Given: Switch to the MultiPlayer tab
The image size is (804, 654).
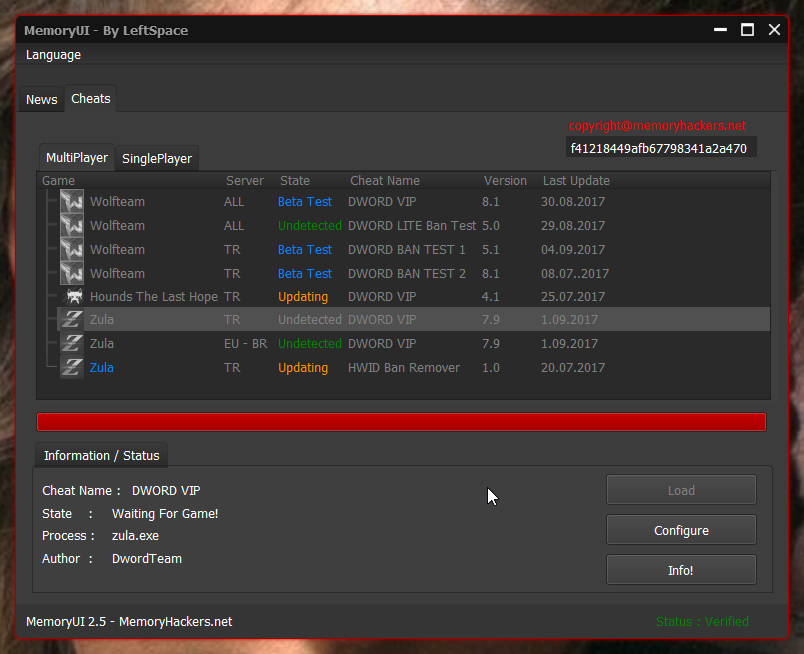Looking at the screenshot, I should [77, 157].
